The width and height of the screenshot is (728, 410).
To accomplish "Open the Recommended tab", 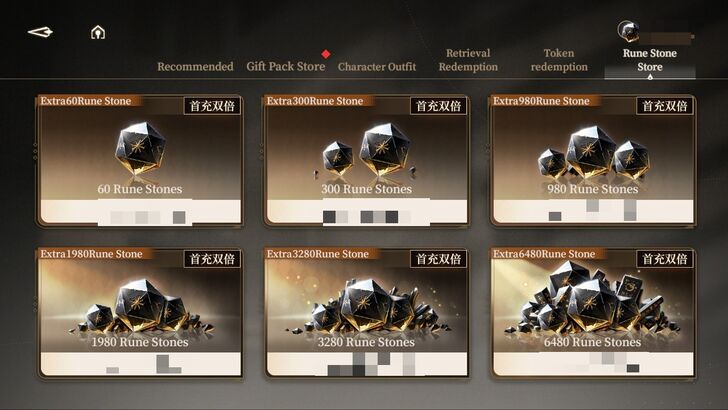I will (x=195, y=66).
